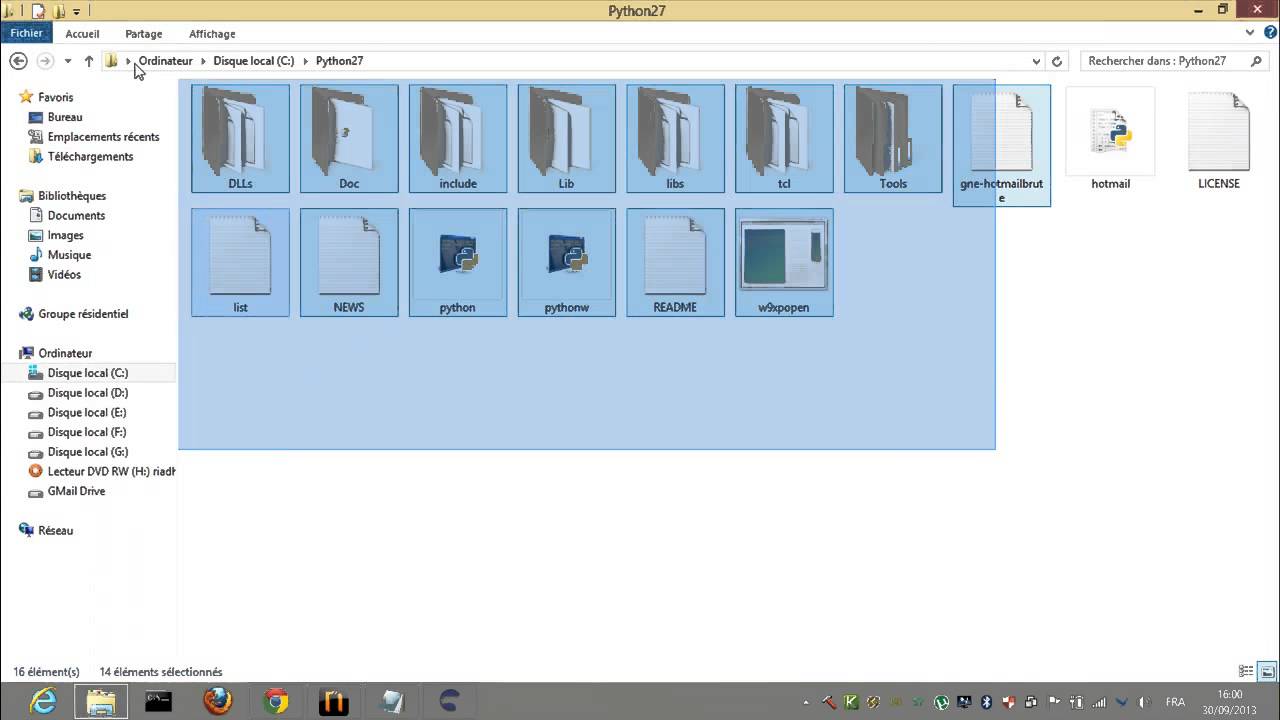Select the Lib folder (capital L)

click(x=566, y=138)
